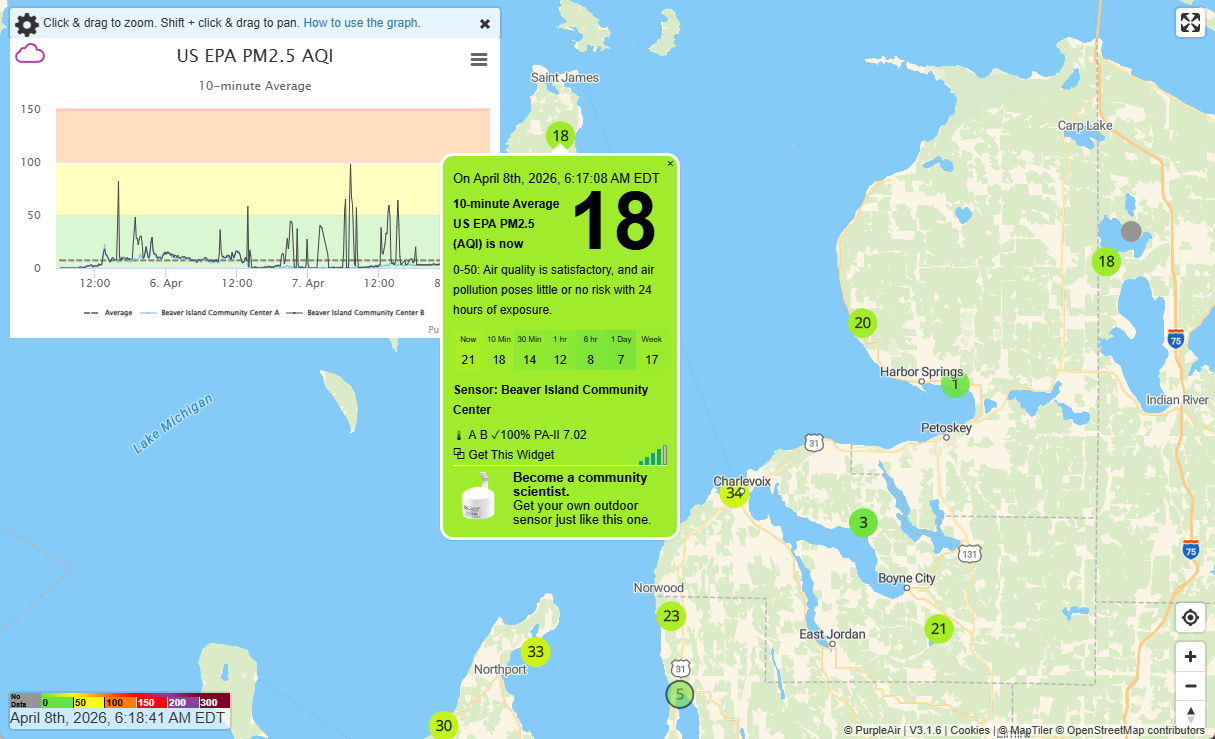Open the chart hamburger export menu

(479, 60)
